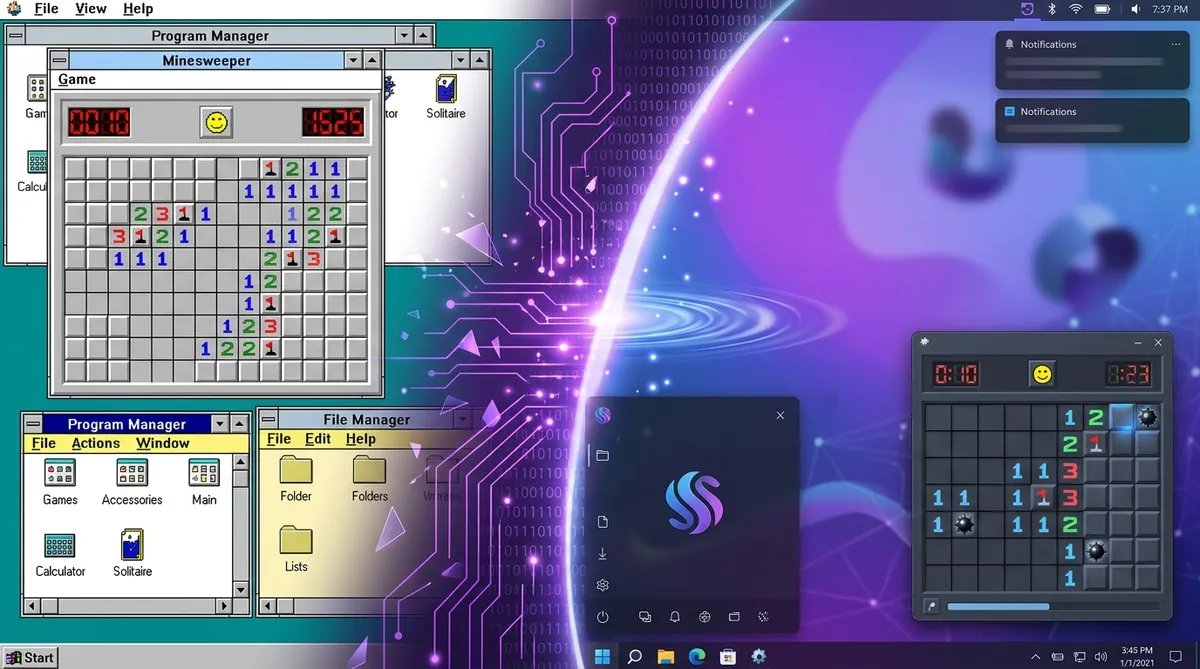Open control-menu box of retro Minesweeper window

58,60
